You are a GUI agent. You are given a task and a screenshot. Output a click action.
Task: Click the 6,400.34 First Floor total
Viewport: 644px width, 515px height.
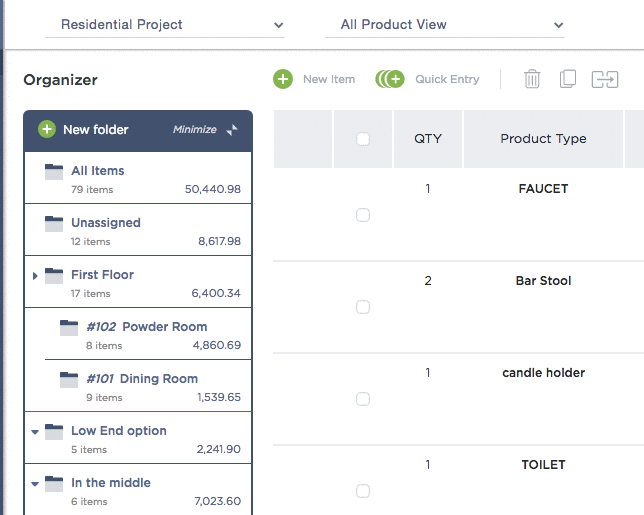216,293
